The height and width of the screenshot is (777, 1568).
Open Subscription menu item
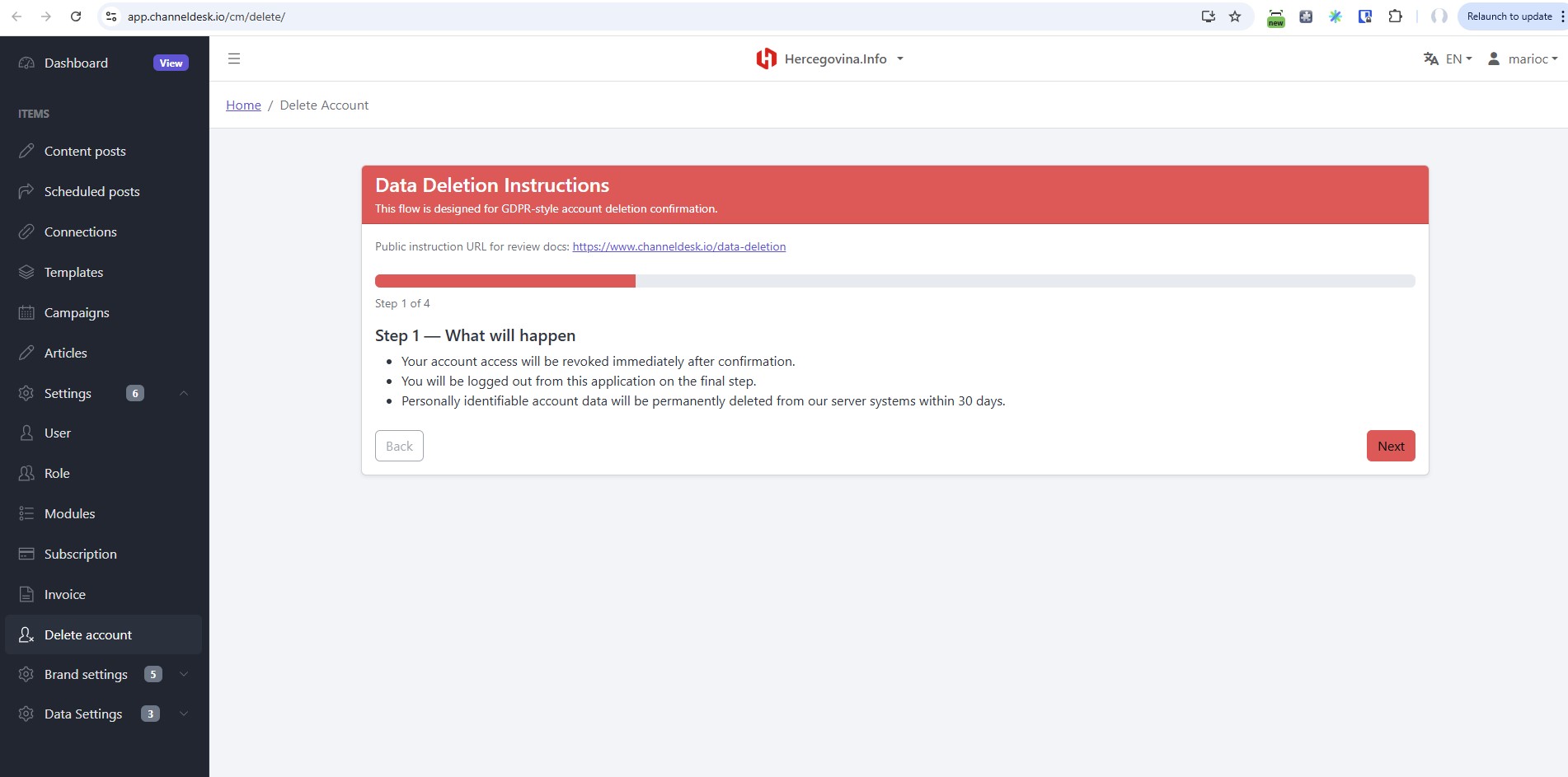80,554
